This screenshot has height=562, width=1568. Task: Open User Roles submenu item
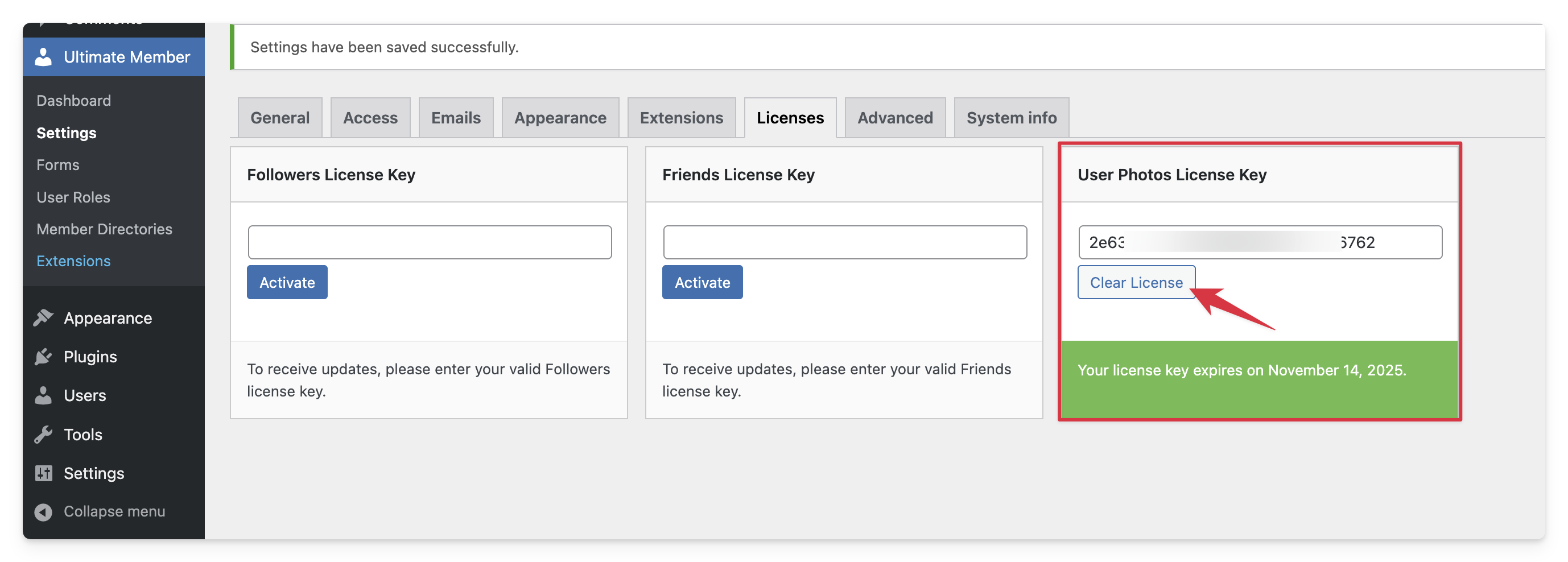click(73, 197)
